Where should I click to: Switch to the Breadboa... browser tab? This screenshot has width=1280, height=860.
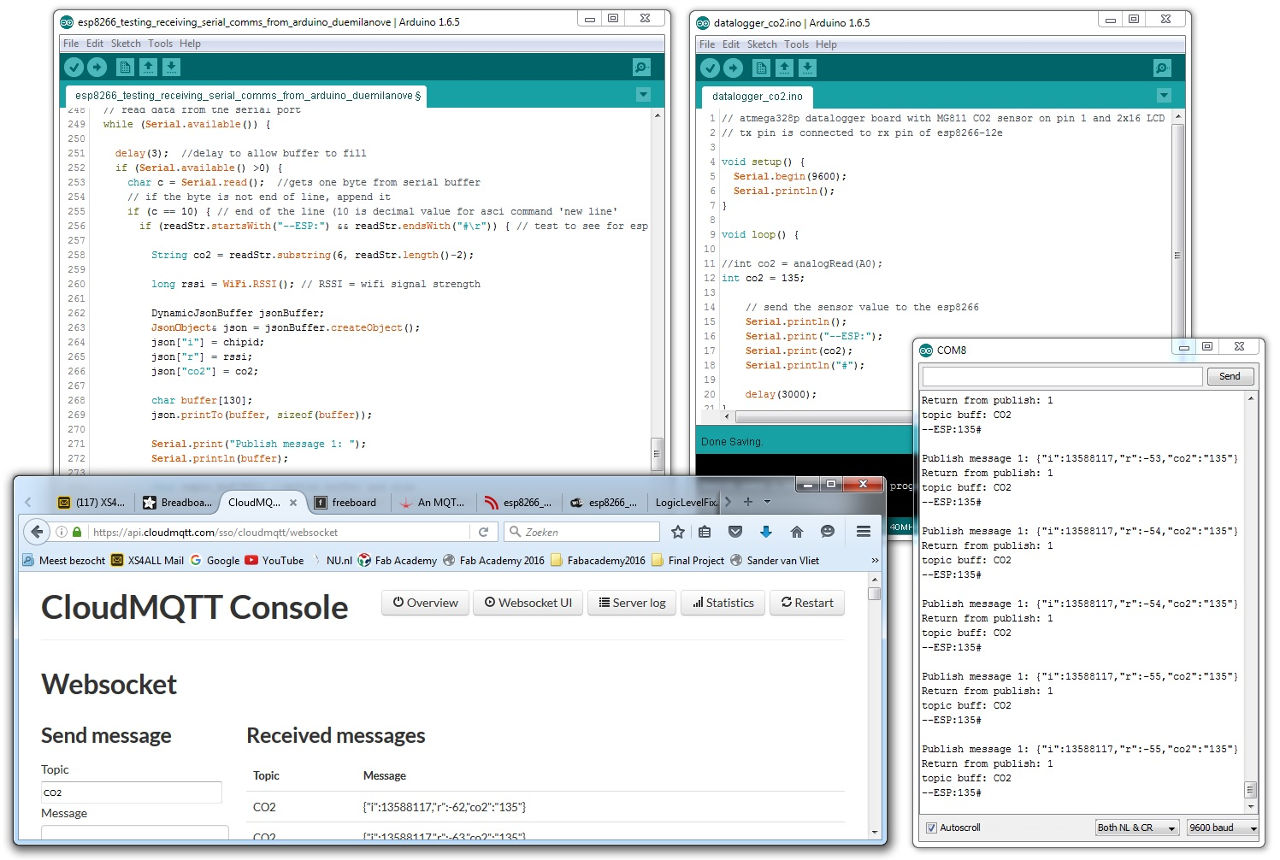pyautogui.click(x=177, y=502)
